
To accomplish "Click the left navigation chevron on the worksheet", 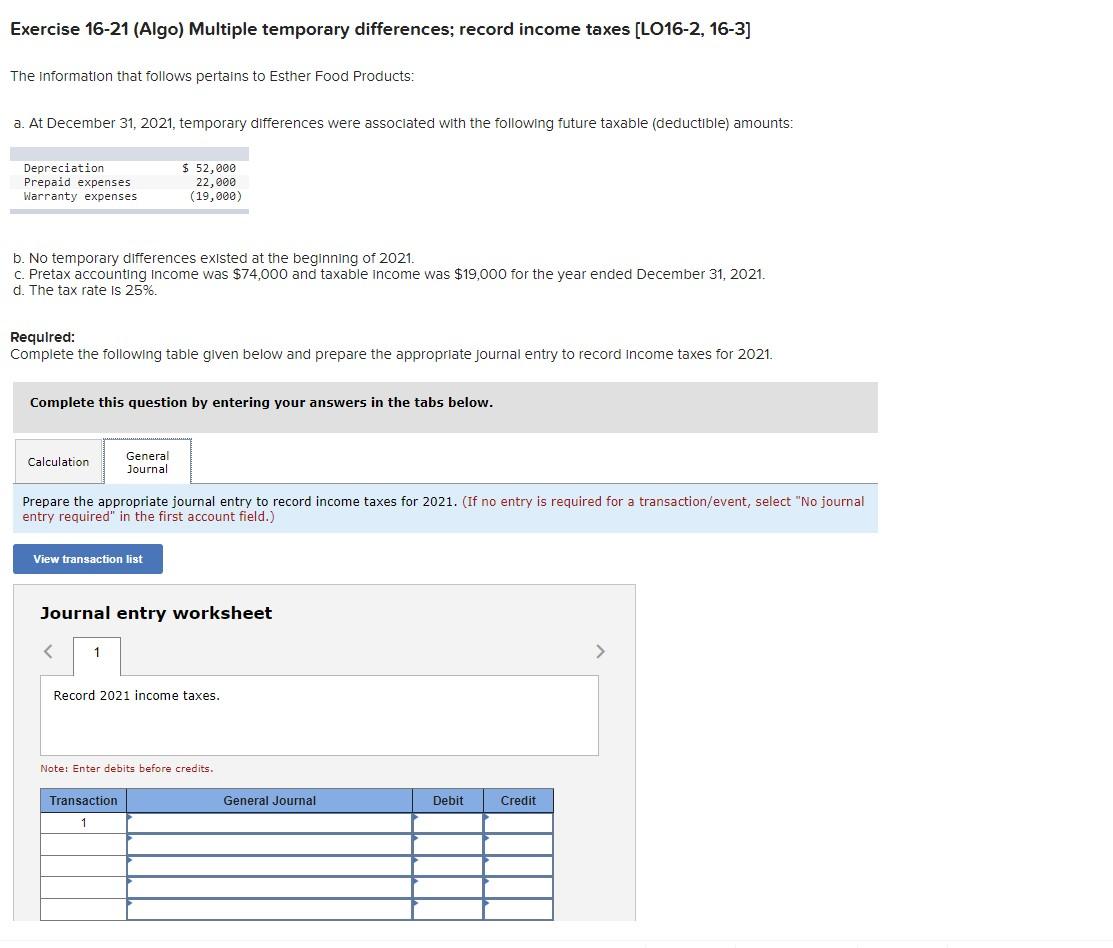I will pos(47,651).
